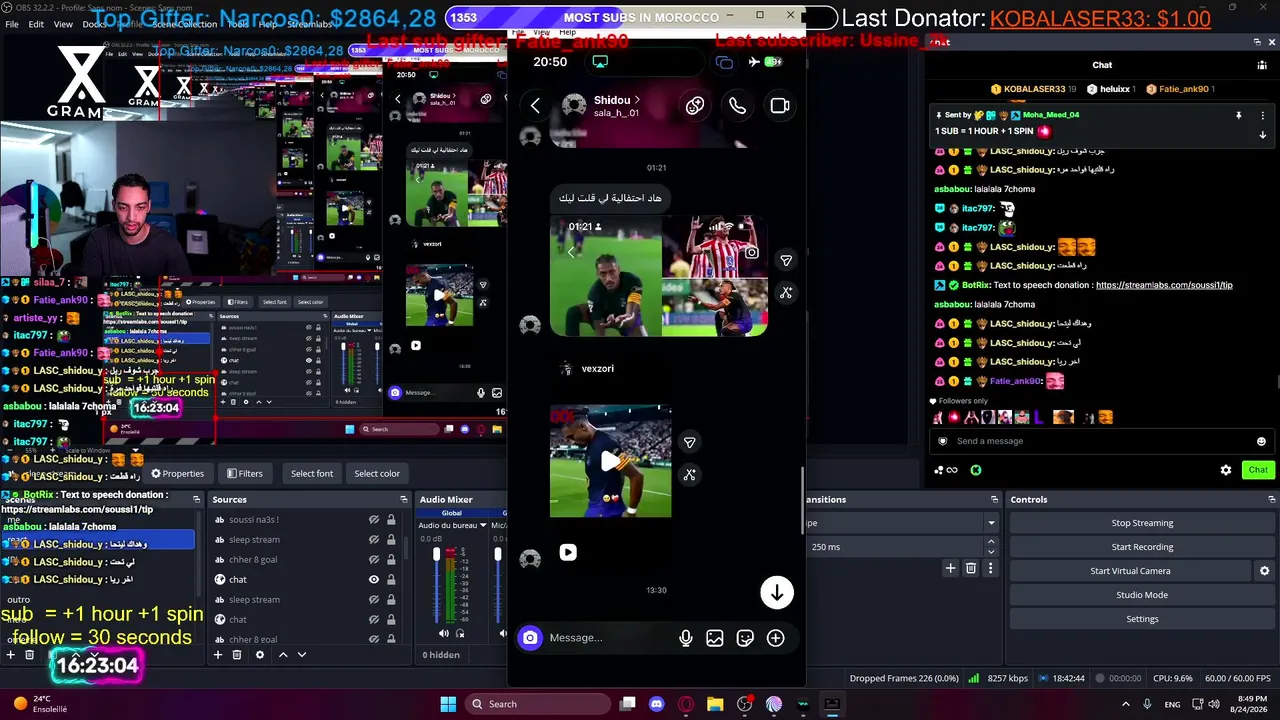Open the camera in the message bar

(x=530, y=638)
